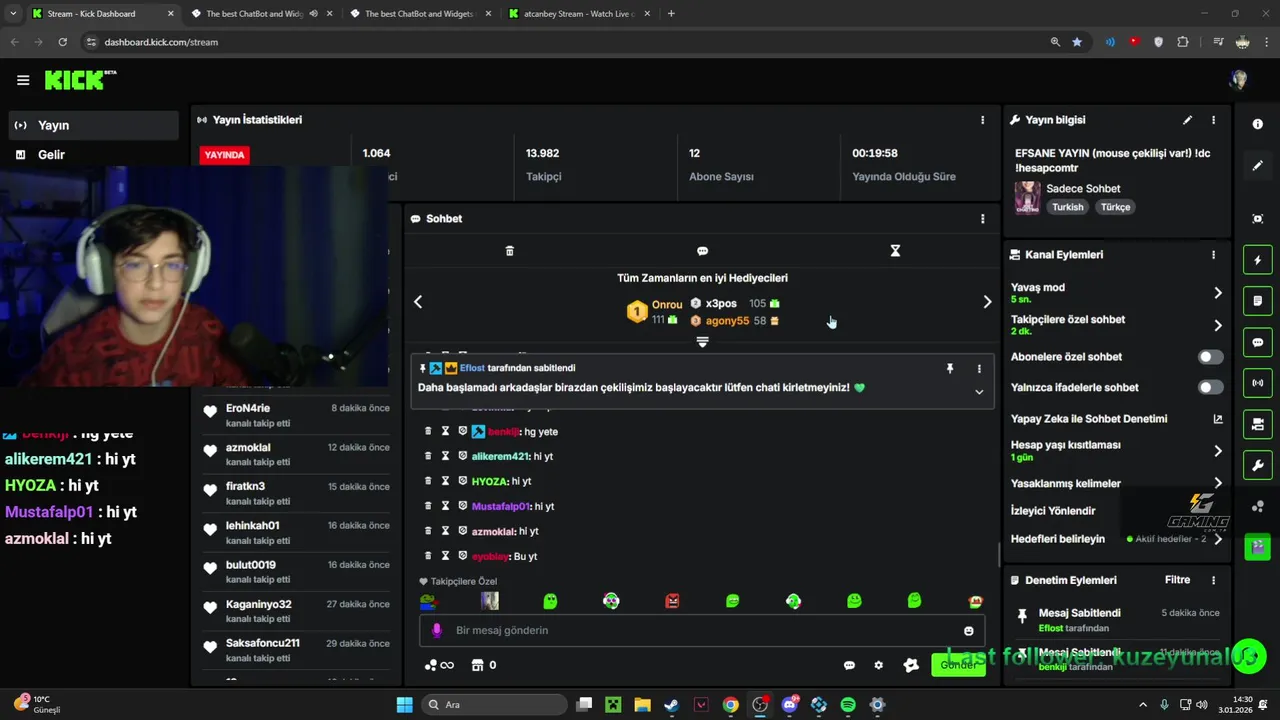
Task: Open Eflost's name in pinned message
Action: tap(472, 368)
